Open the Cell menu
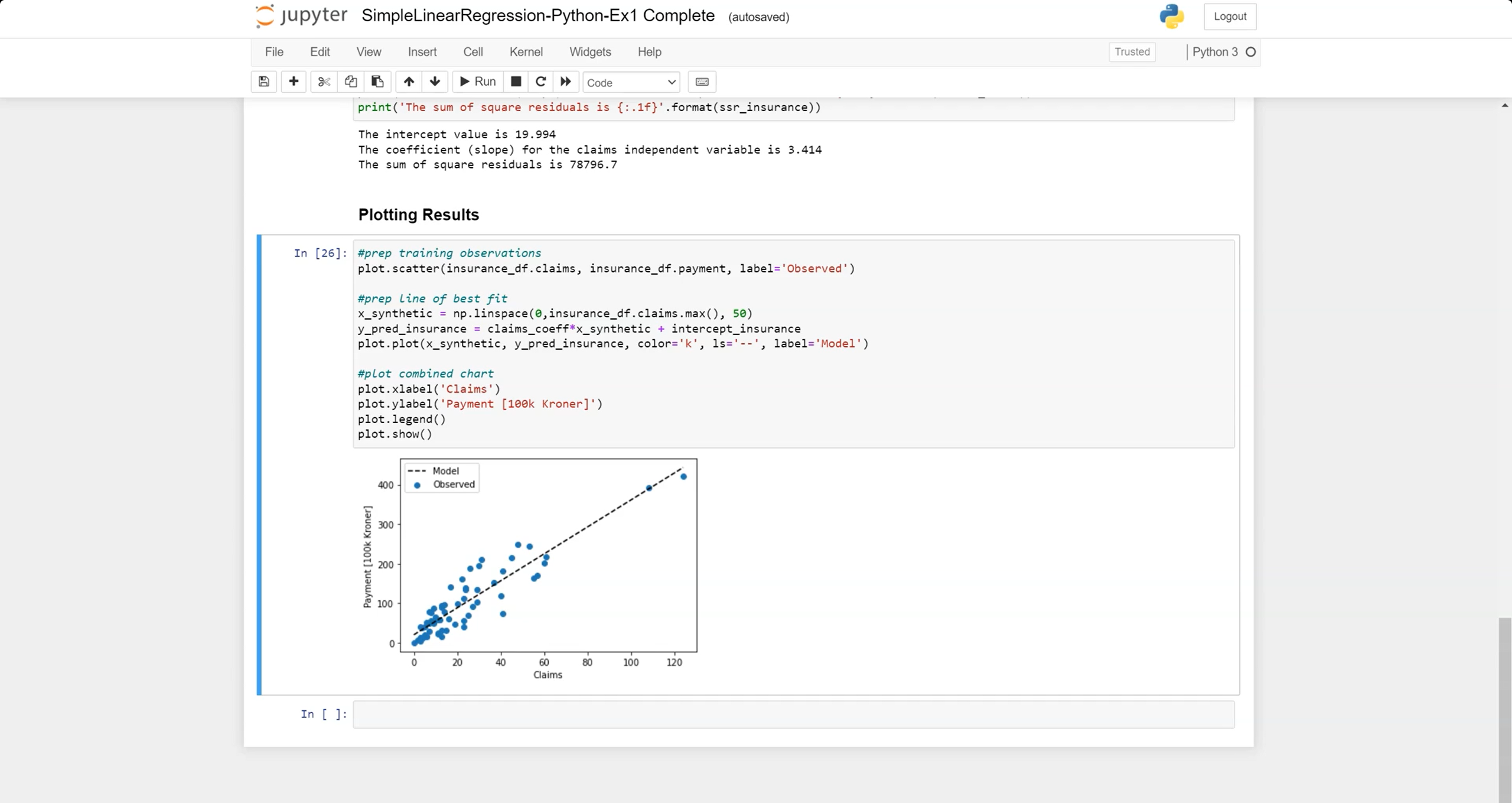 pyautogui.click(x=472, y=52)
